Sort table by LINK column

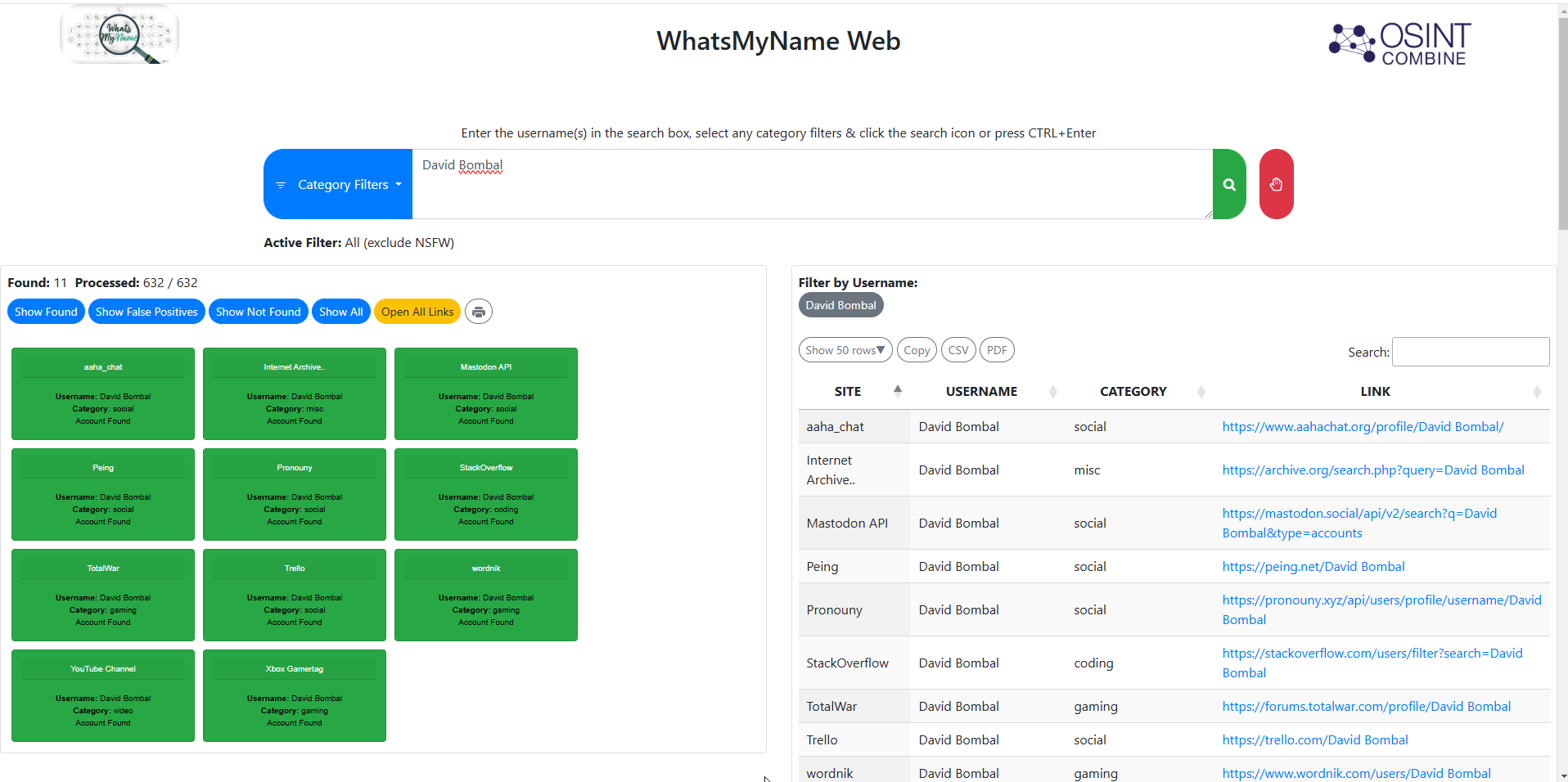click(x=1381, y=391)
